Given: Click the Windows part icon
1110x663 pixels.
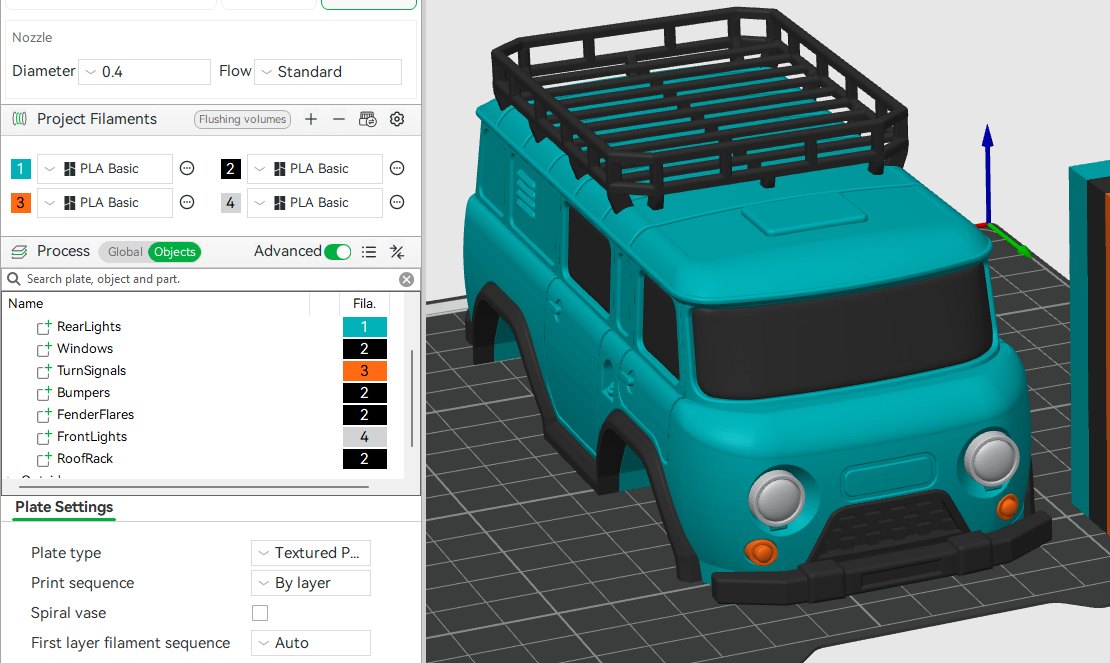Looking at the screenshot, I should 44,349.
